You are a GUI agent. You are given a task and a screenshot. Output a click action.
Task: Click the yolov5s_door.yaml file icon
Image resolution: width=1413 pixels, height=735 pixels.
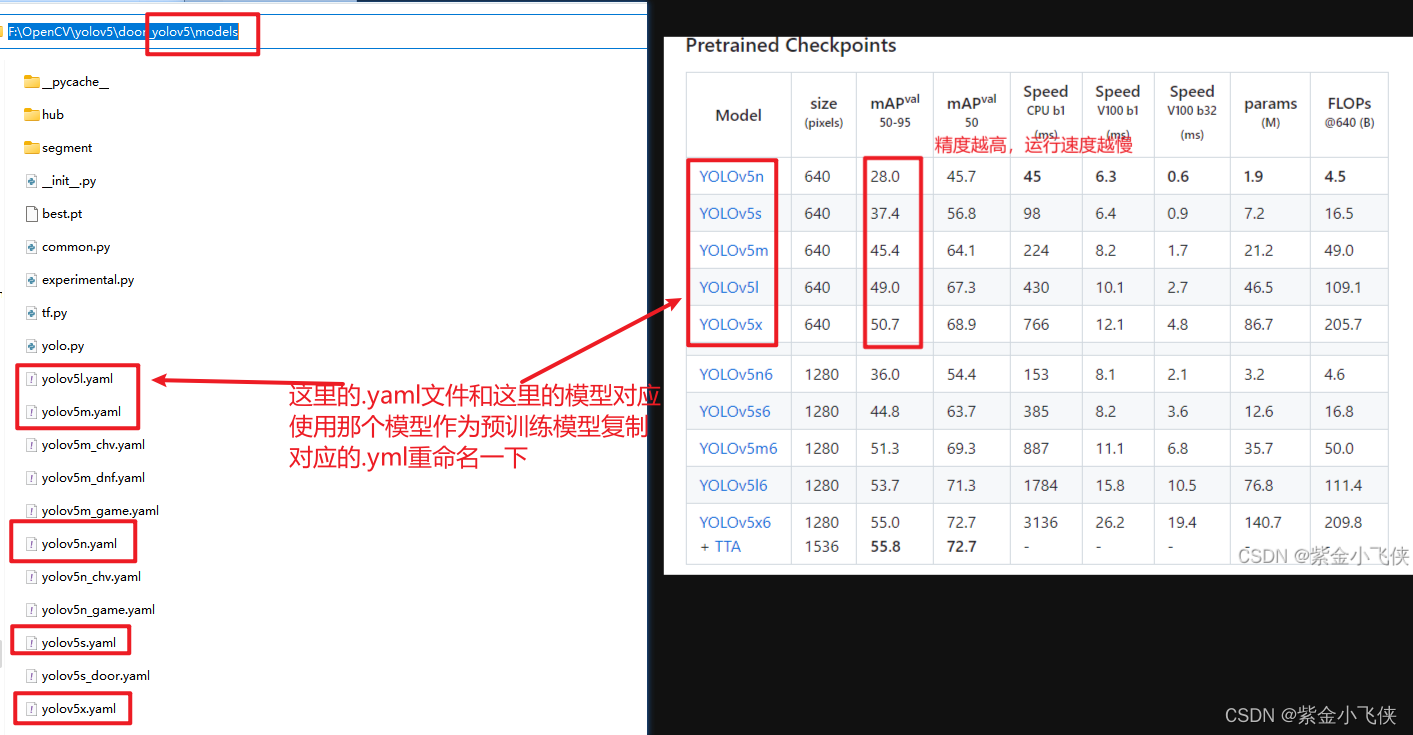tap(31, 676)
